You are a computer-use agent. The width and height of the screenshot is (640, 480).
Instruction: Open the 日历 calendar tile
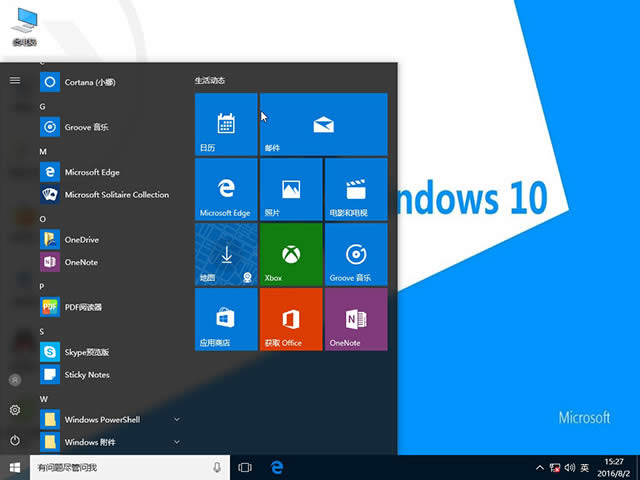point(226,124)
